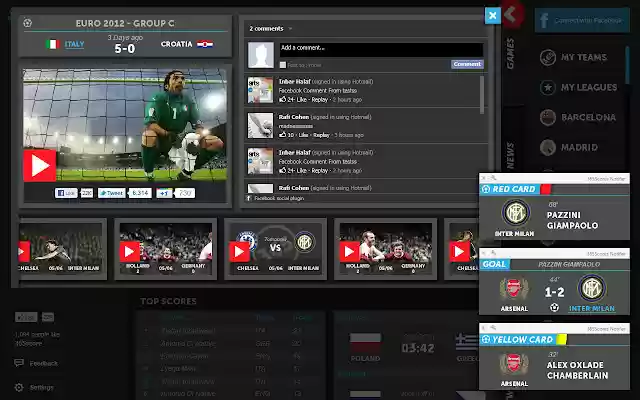This screenshot has height=400, width=640.
Task: Open wrench settings on the Yellow Card notification
Action: click(493, 329)
